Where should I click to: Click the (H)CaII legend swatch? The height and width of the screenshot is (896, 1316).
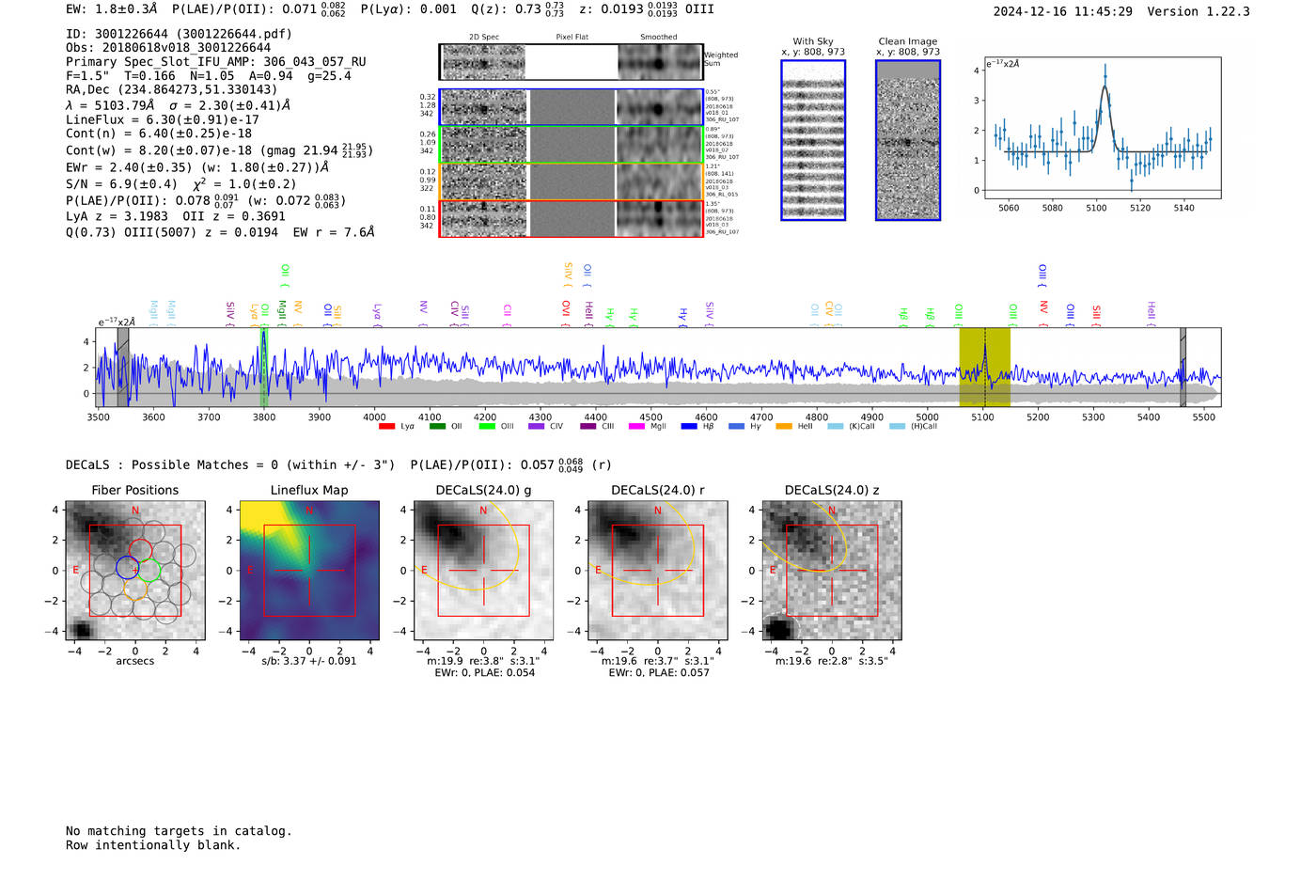[897, 427]
